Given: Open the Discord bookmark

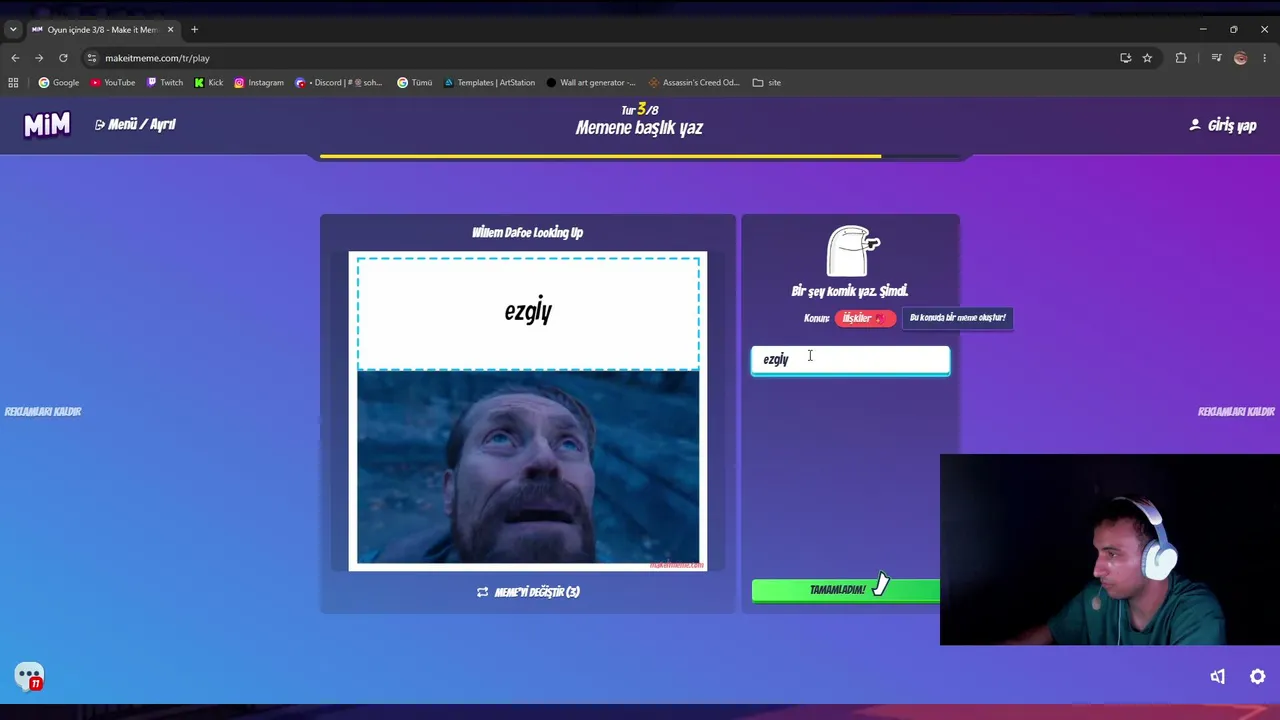Looking at the screenshot, I should pos(339,83).
